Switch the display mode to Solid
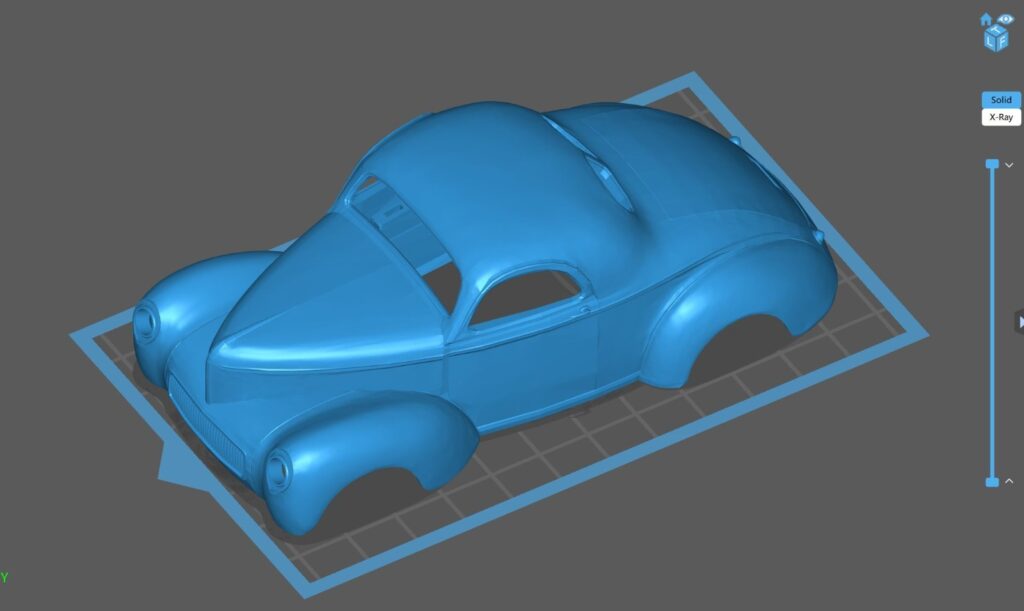This screenshot has width=1024, height=611. (x=1000, y=100)
